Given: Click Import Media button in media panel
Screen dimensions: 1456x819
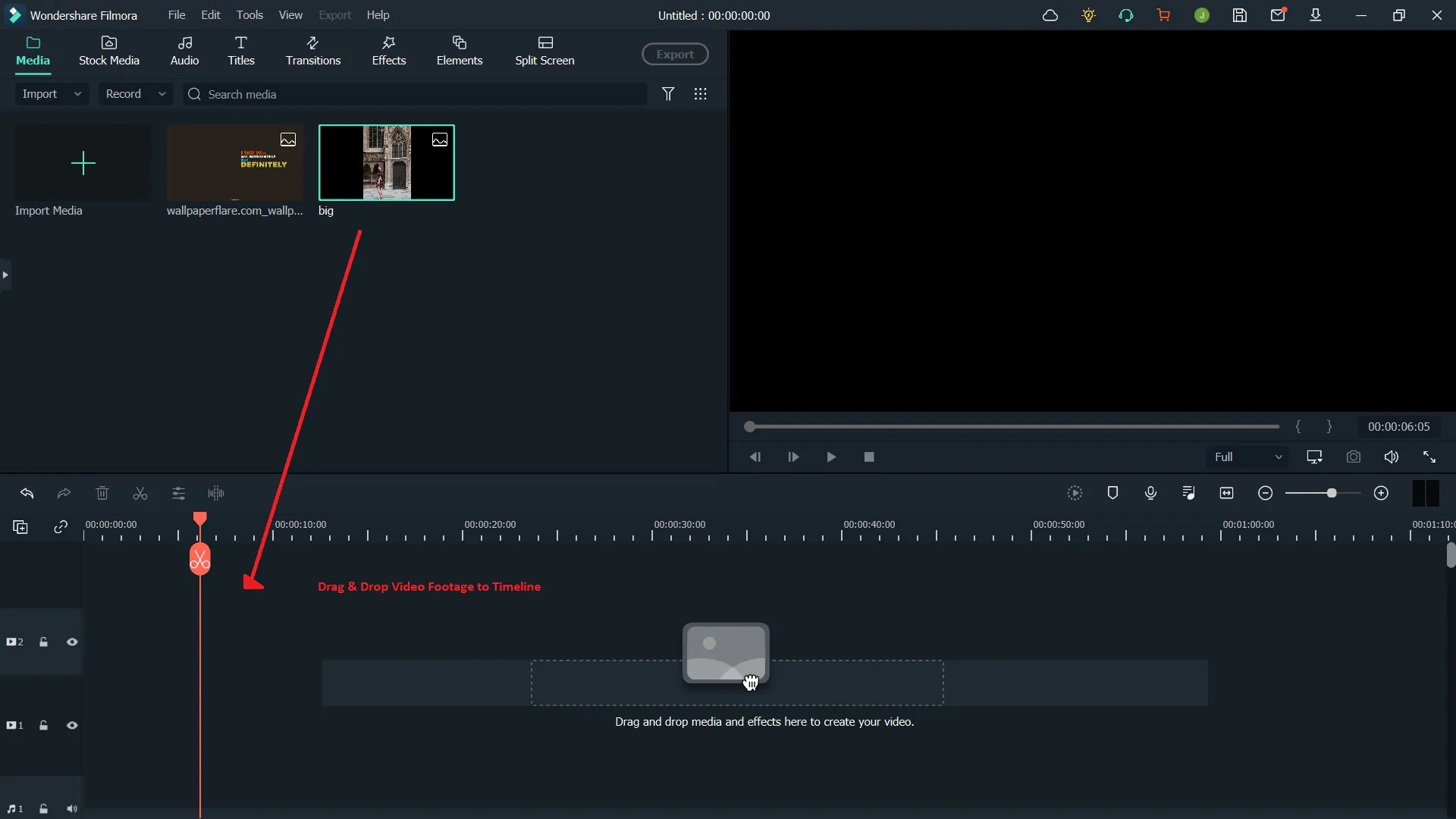Looking at the screenshot, I should [x=83, y=162].
